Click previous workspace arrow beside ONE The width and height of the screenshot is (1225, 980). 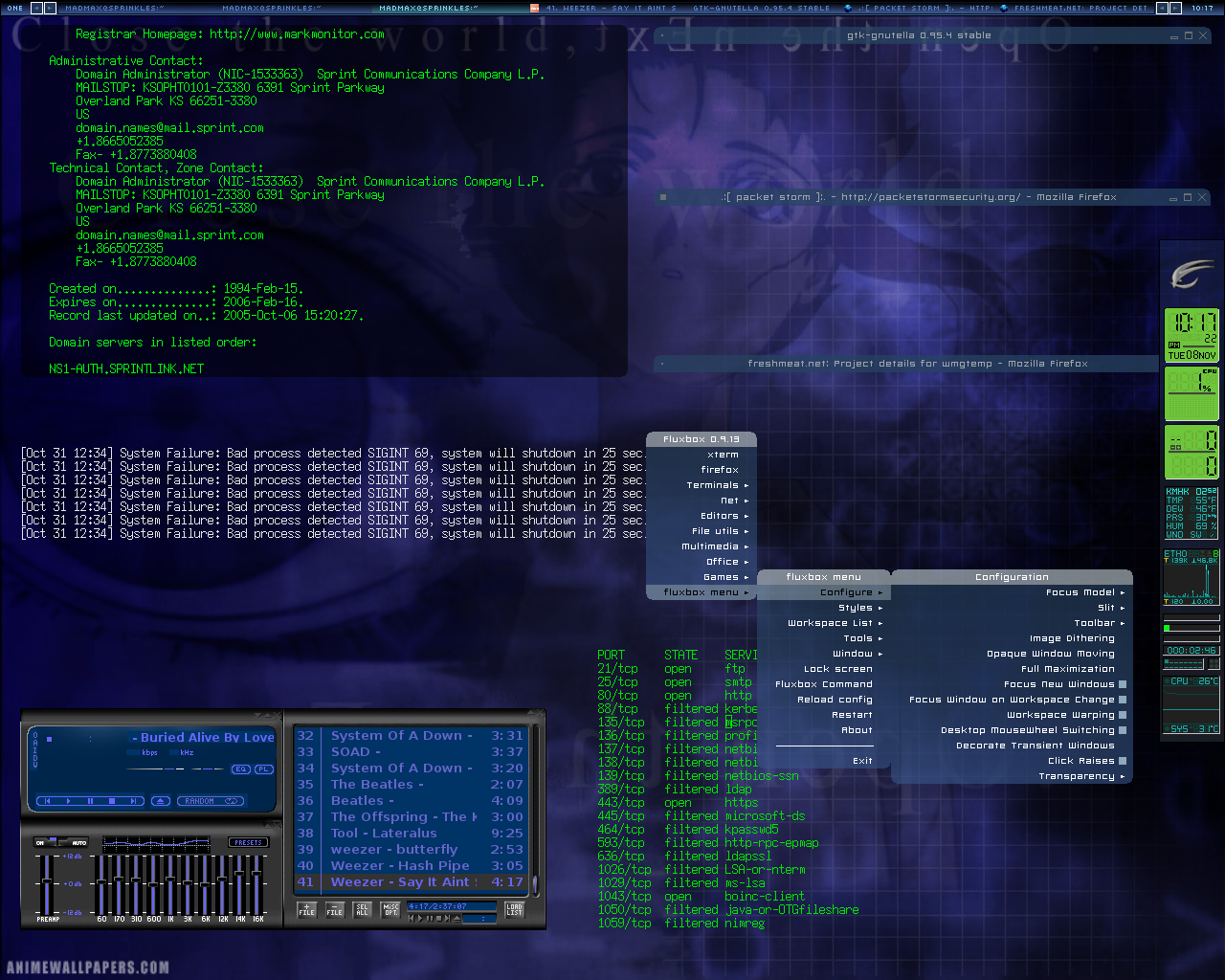coord(36,8)
